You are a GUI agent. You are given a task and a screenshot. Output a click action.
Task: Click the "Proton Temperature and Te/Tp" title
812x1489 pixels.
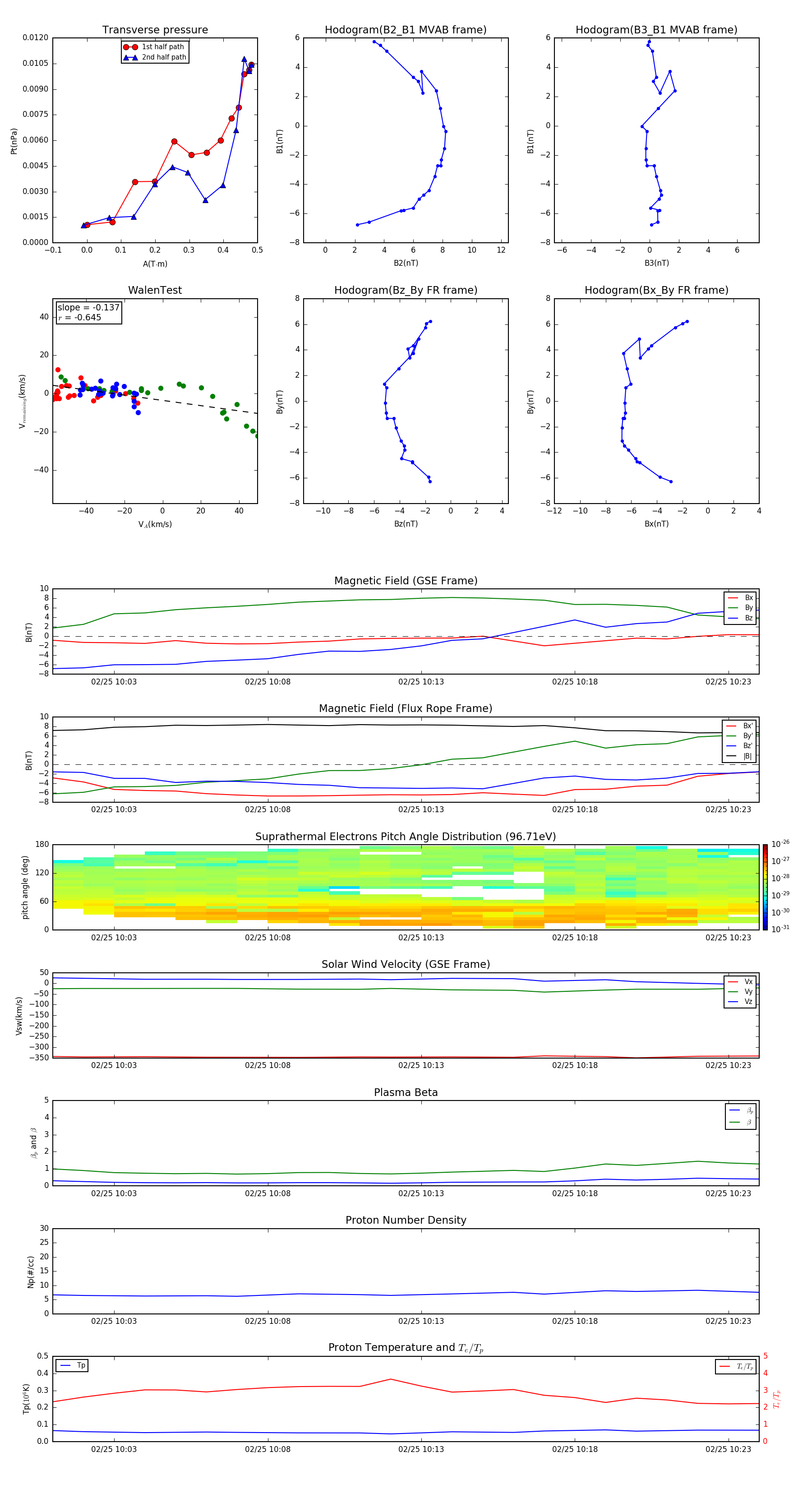pyautogui.click(x=406, y=1348)
